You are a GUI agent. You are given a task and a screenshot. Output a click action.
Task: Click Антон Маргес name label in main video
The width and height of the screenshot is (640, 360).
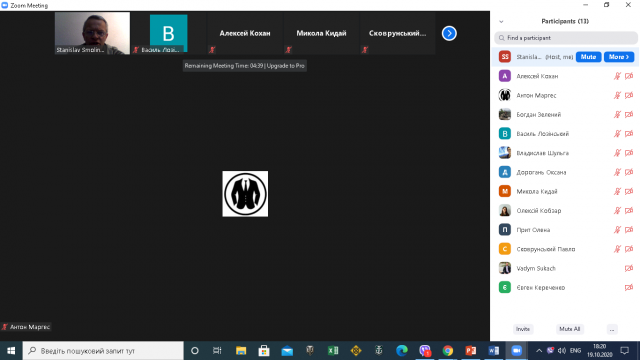click(29, 327)
